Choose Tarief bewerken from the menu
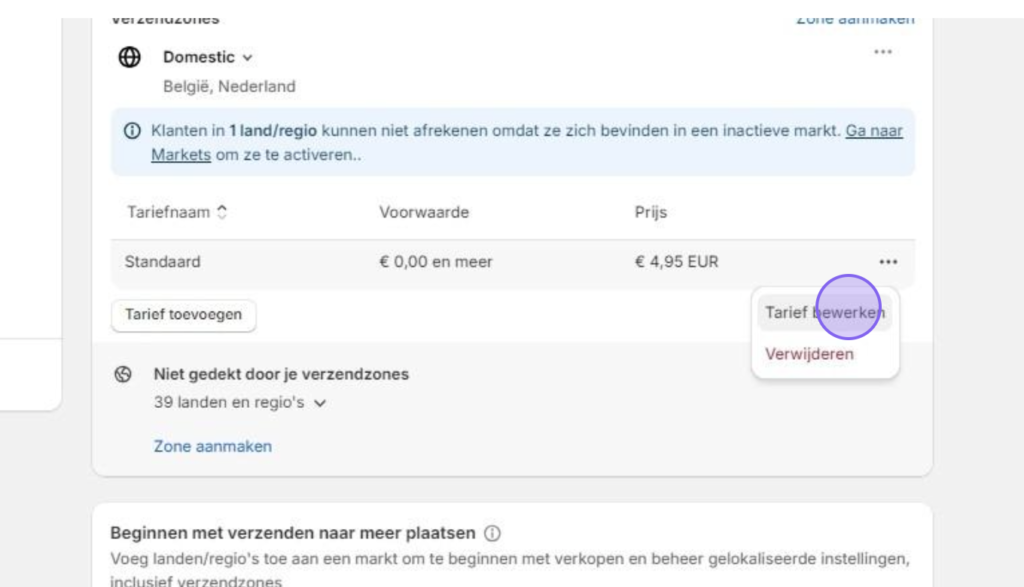This screenshot has height=587, width=1024. pos(824,312)
